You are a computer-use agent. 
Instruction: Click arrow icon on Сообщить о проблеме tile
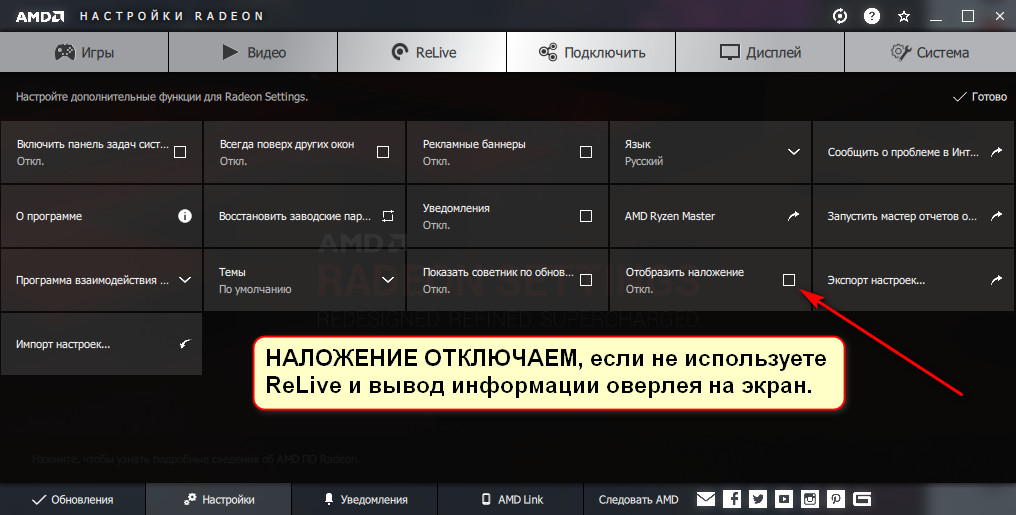tap(996, 152)
